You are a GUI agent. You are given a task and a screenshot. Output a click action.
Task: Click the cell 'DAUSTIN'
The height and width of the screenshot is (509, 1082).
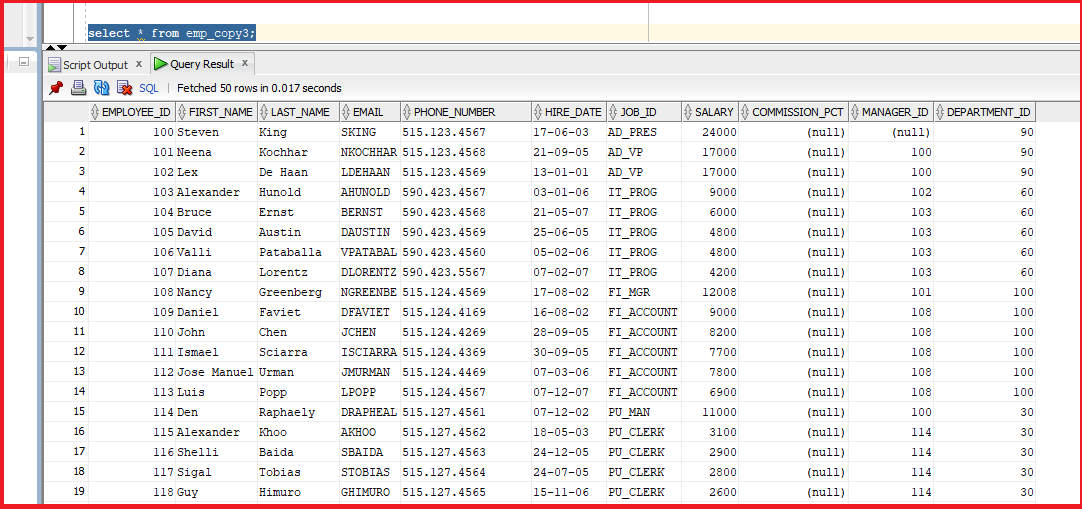tap(370, 232)
